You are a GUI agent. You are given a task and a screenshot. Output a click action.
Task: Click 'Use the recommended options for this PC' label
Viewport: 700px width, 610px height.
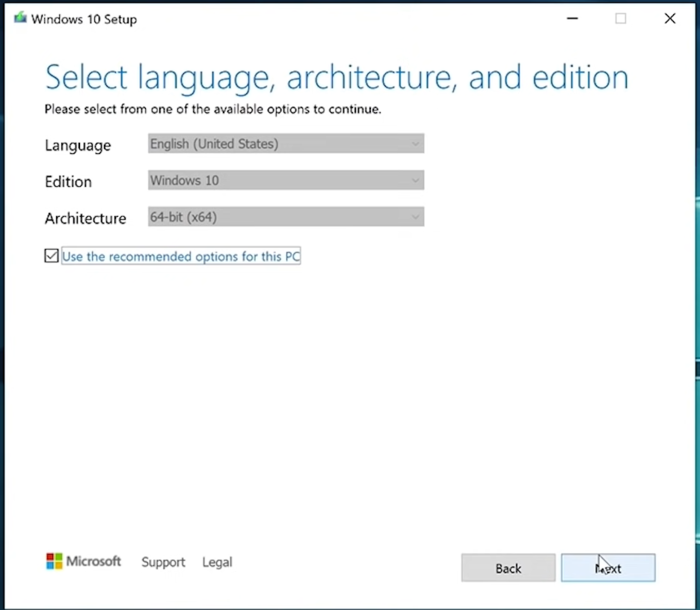181,256
